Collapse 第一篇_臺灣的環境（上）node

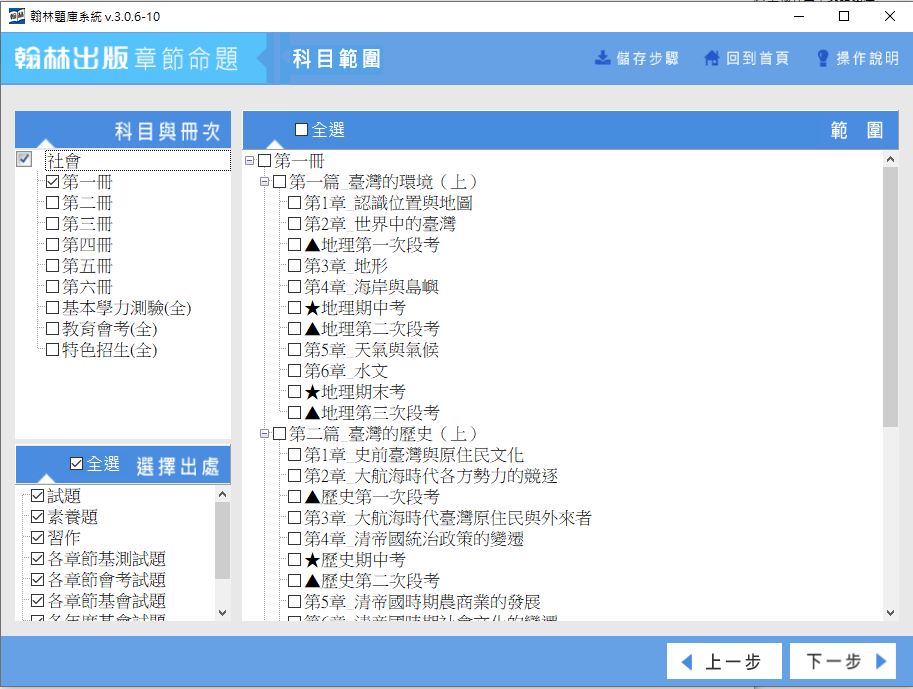264,182
